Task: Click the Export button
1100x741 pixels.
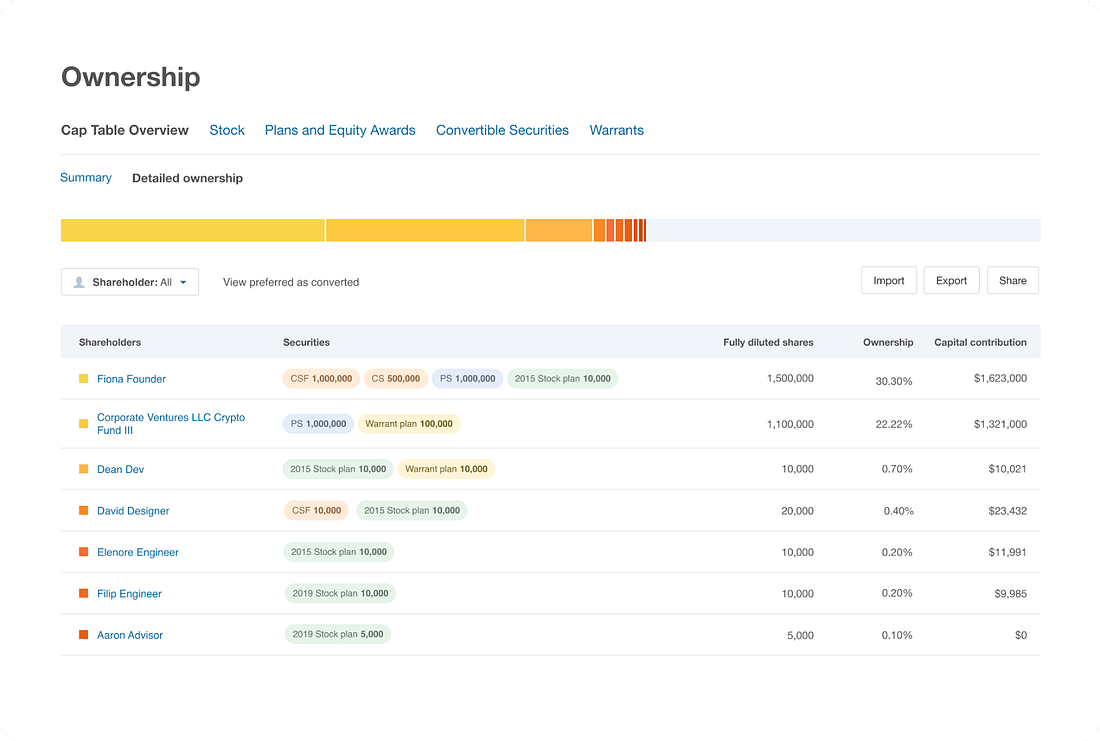Action: coord(951,281)
